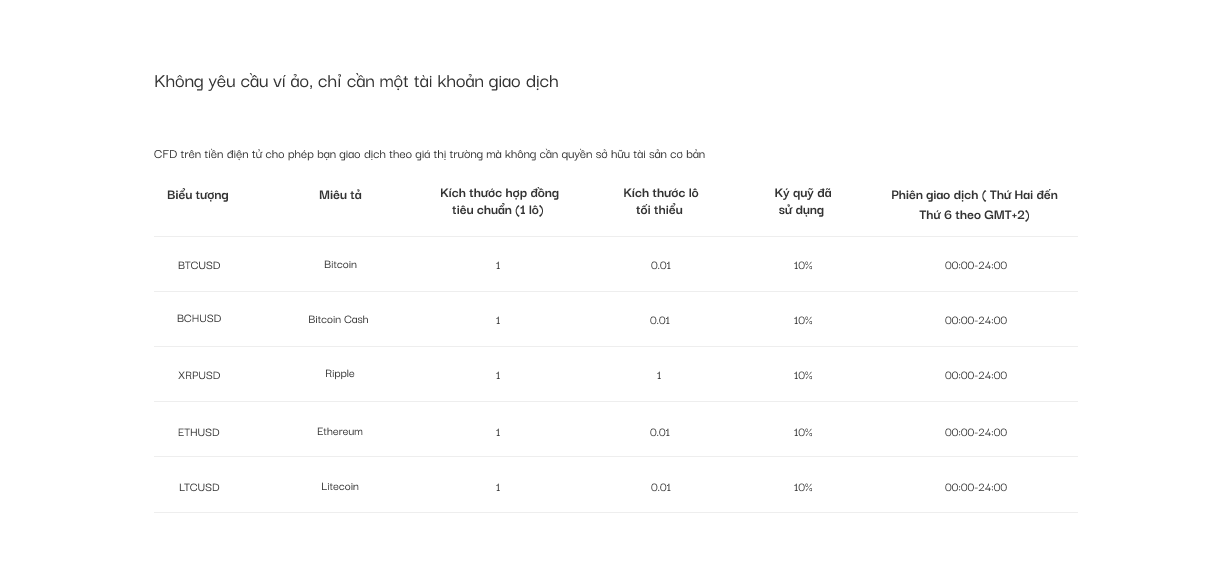Select the ETHUSD symbol row entry

tap(198, 432)
